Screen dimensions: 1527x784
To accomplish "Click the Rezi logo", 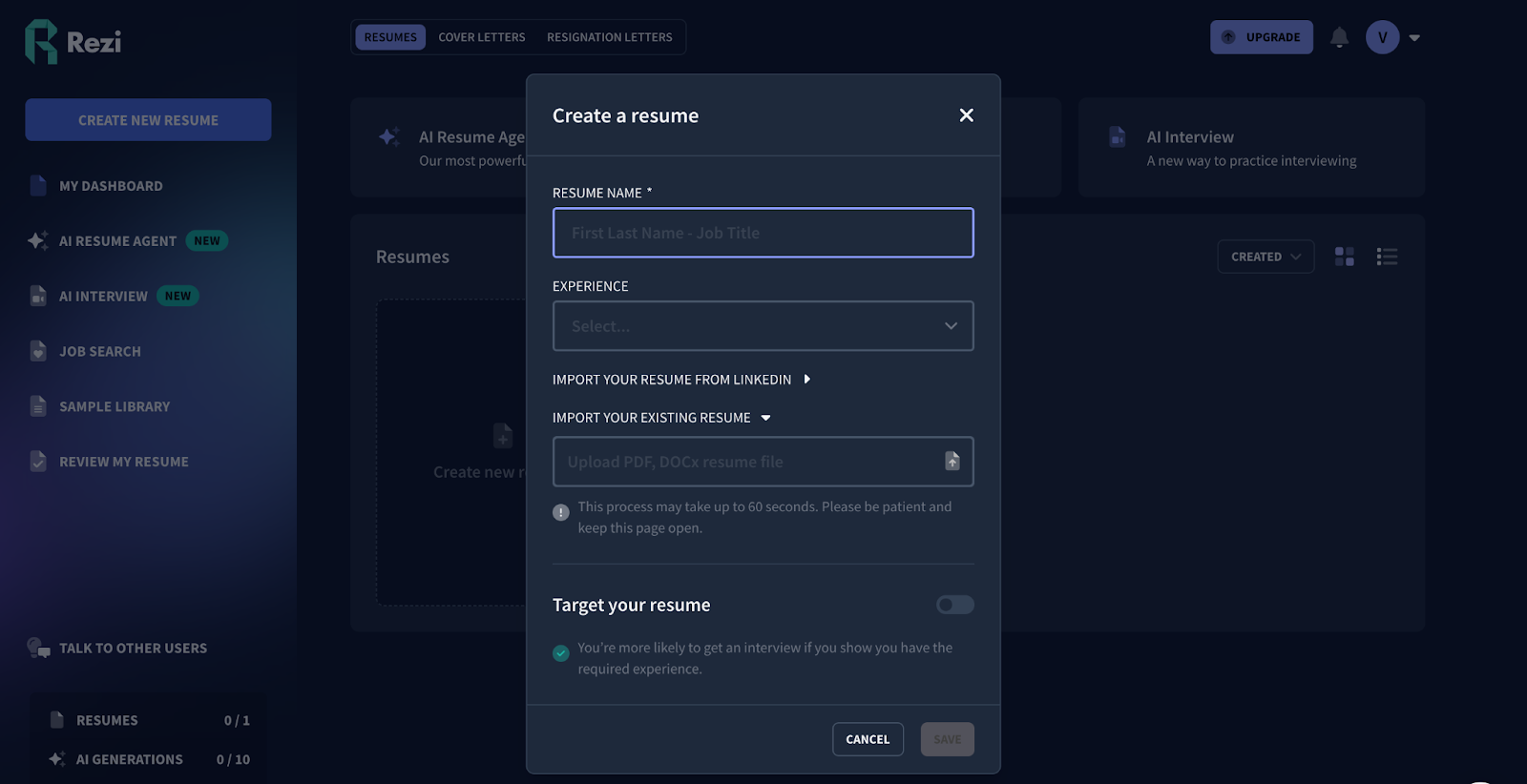I will pyautogui.click(x=73, y=42).
